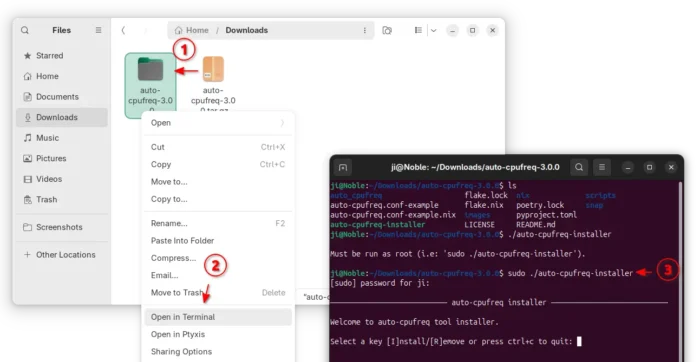Screen dimensions: 700x362
Task: Click the terminal prompt cursor after 'quit:'
Action: point(579,342)
